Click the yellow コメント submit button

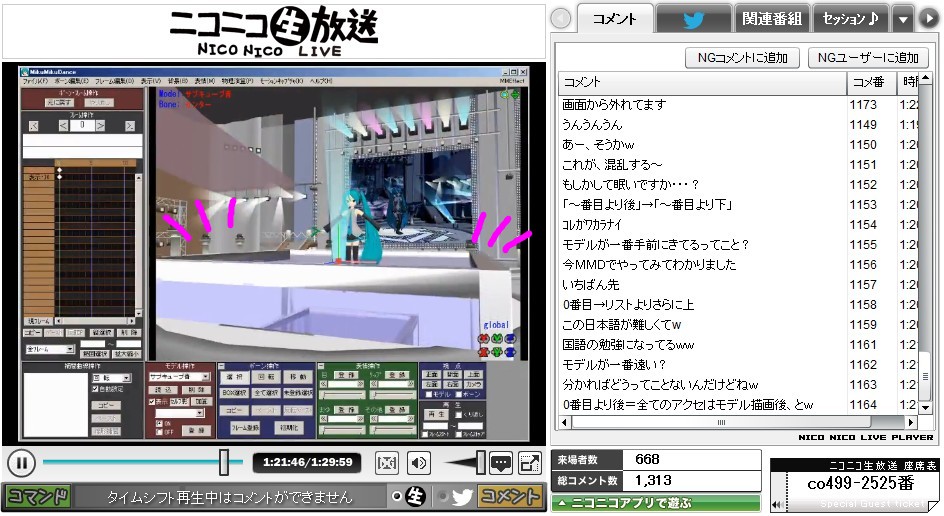[x=509, y=497]
